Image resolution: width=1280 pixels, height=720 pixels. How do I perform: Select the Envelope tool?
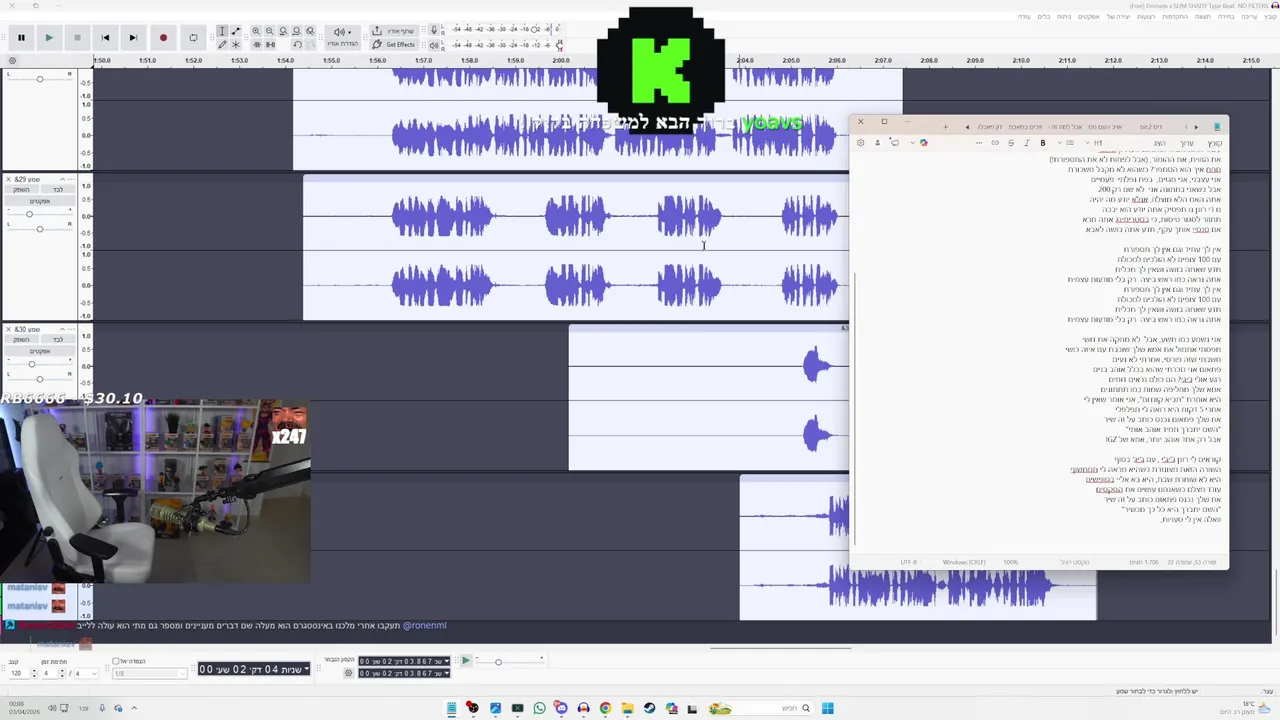pos(236,31)
